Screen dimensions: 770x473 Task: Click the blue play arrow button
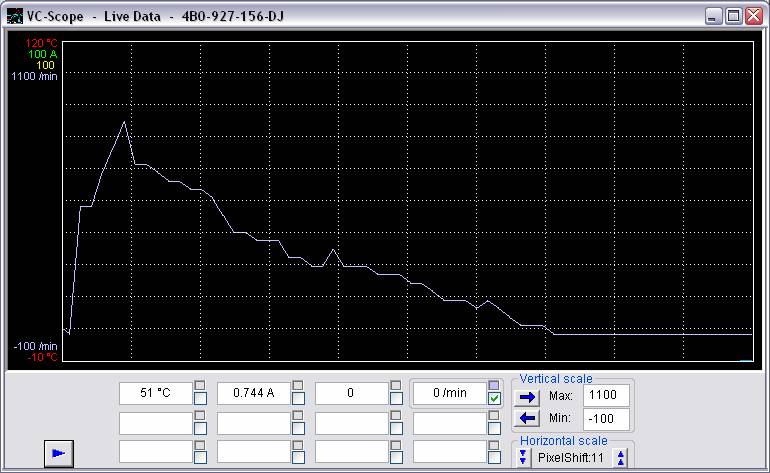59,453
